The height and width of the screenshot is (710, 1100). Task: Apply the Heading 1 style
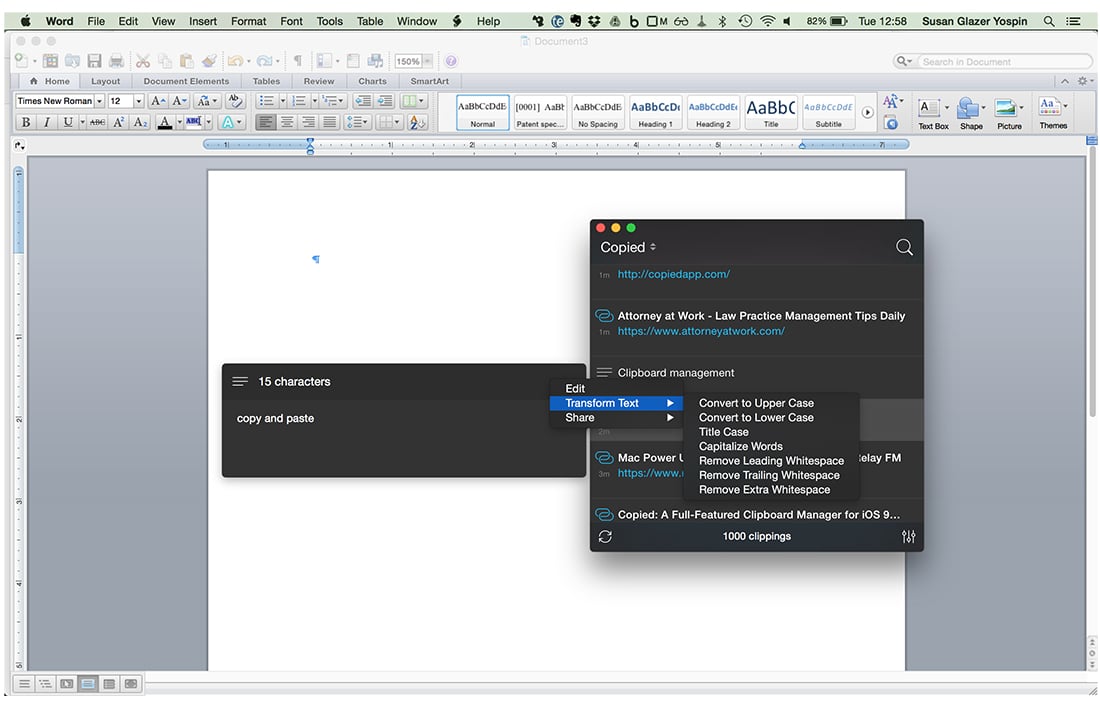655,112
